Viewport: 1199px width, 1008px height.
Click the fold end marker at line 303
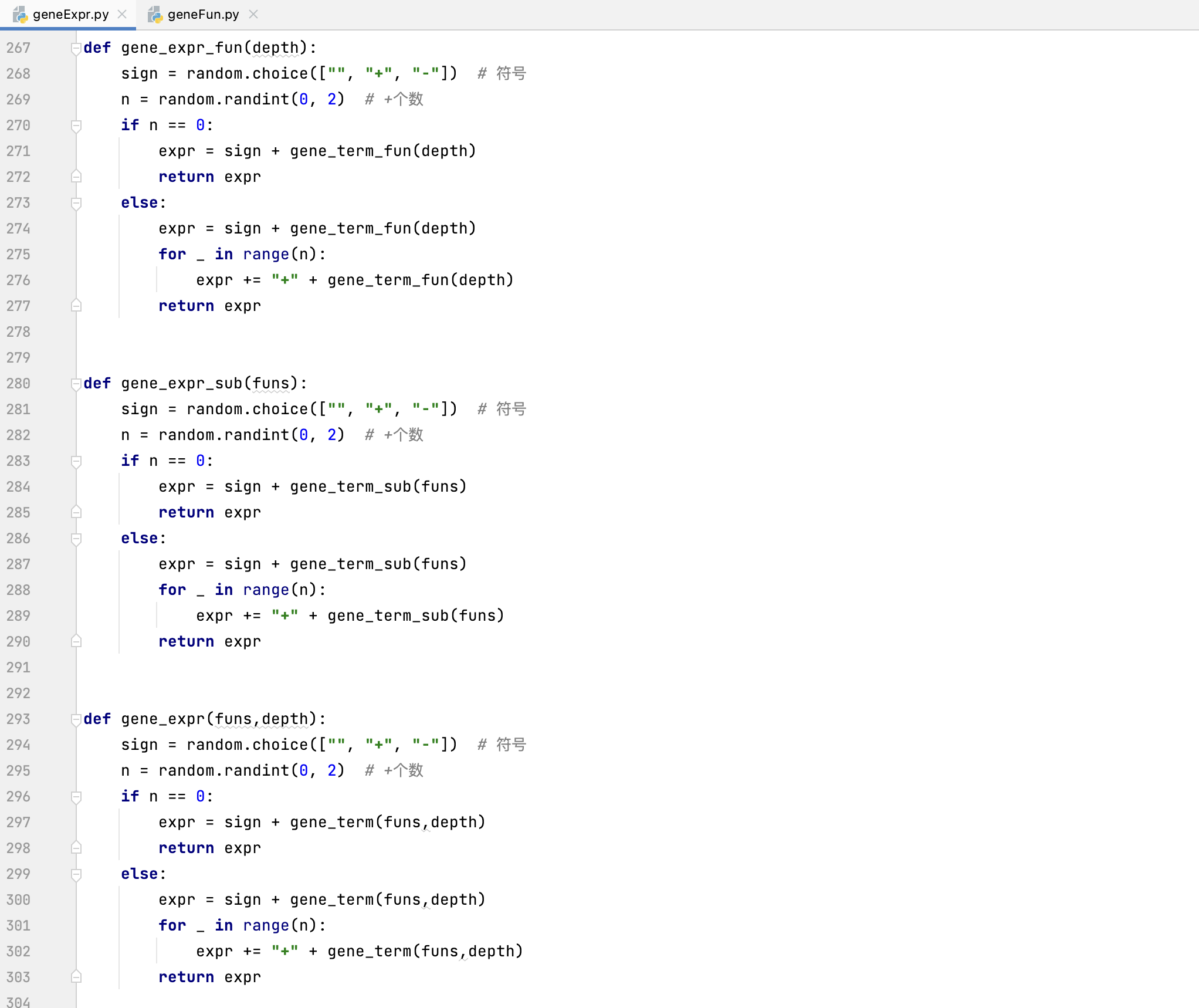tap(76, 977)
